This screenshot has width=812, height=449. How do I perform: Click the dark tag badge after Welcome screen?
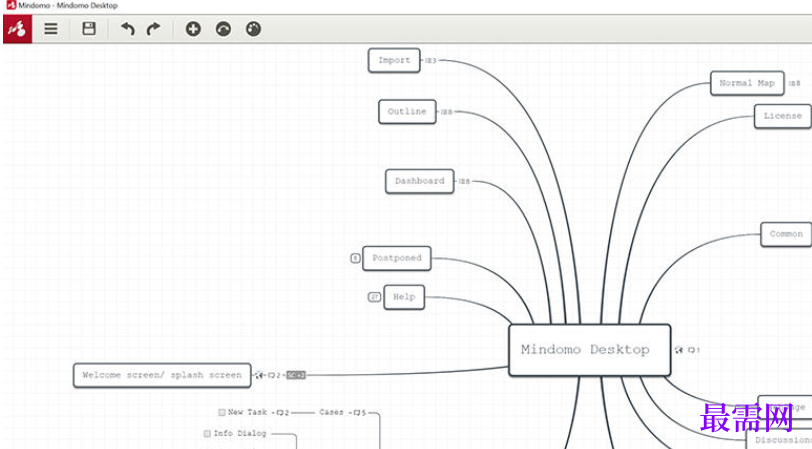coord(296,375)
